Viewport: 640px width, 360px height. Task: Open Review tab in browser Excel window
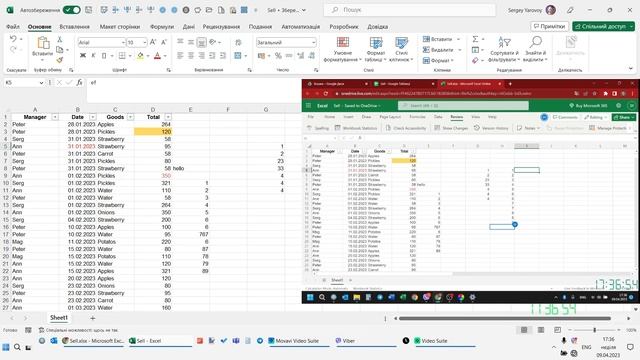click(456, 117)
